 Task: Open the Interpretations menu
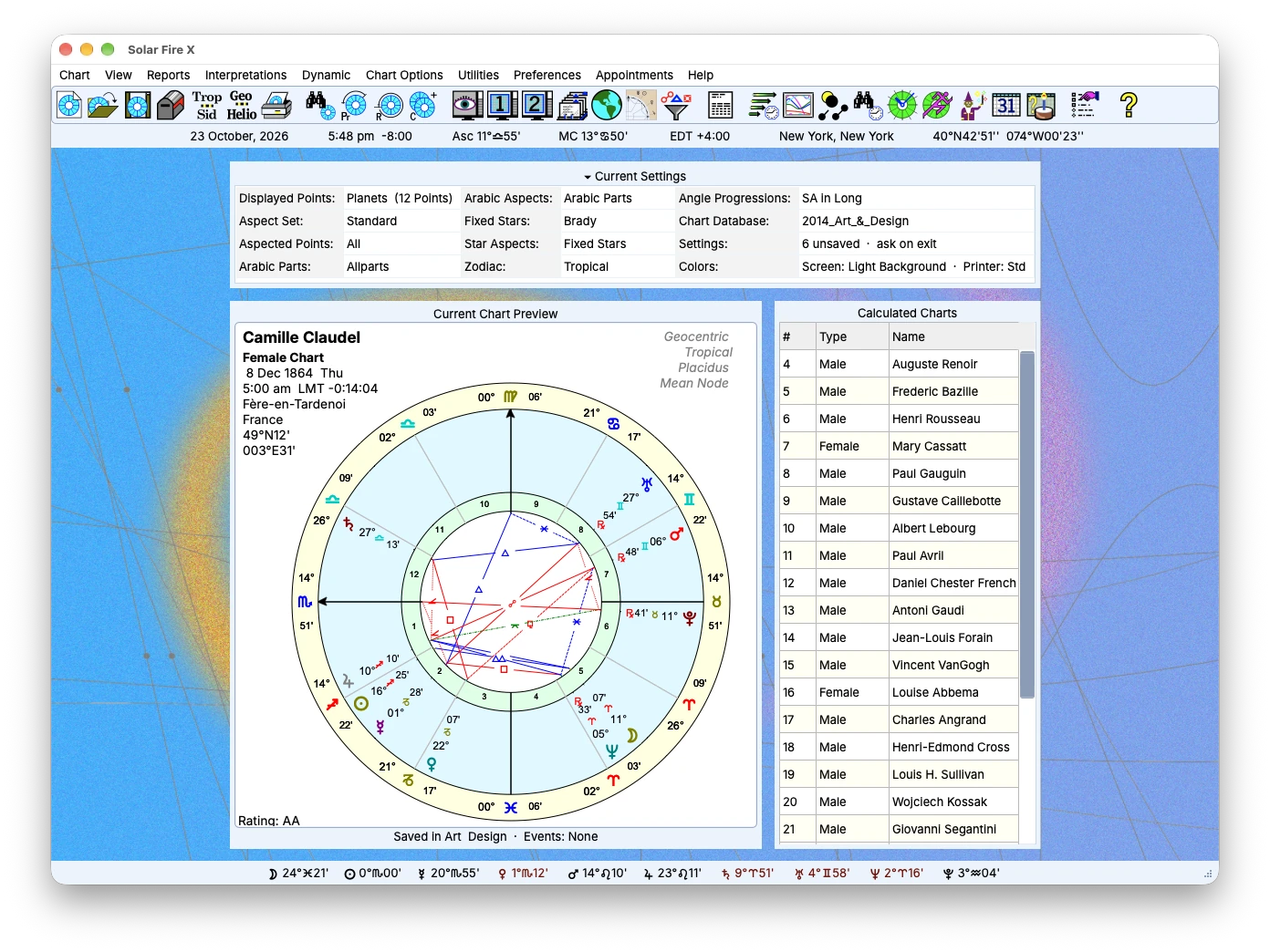pos(245,75)
